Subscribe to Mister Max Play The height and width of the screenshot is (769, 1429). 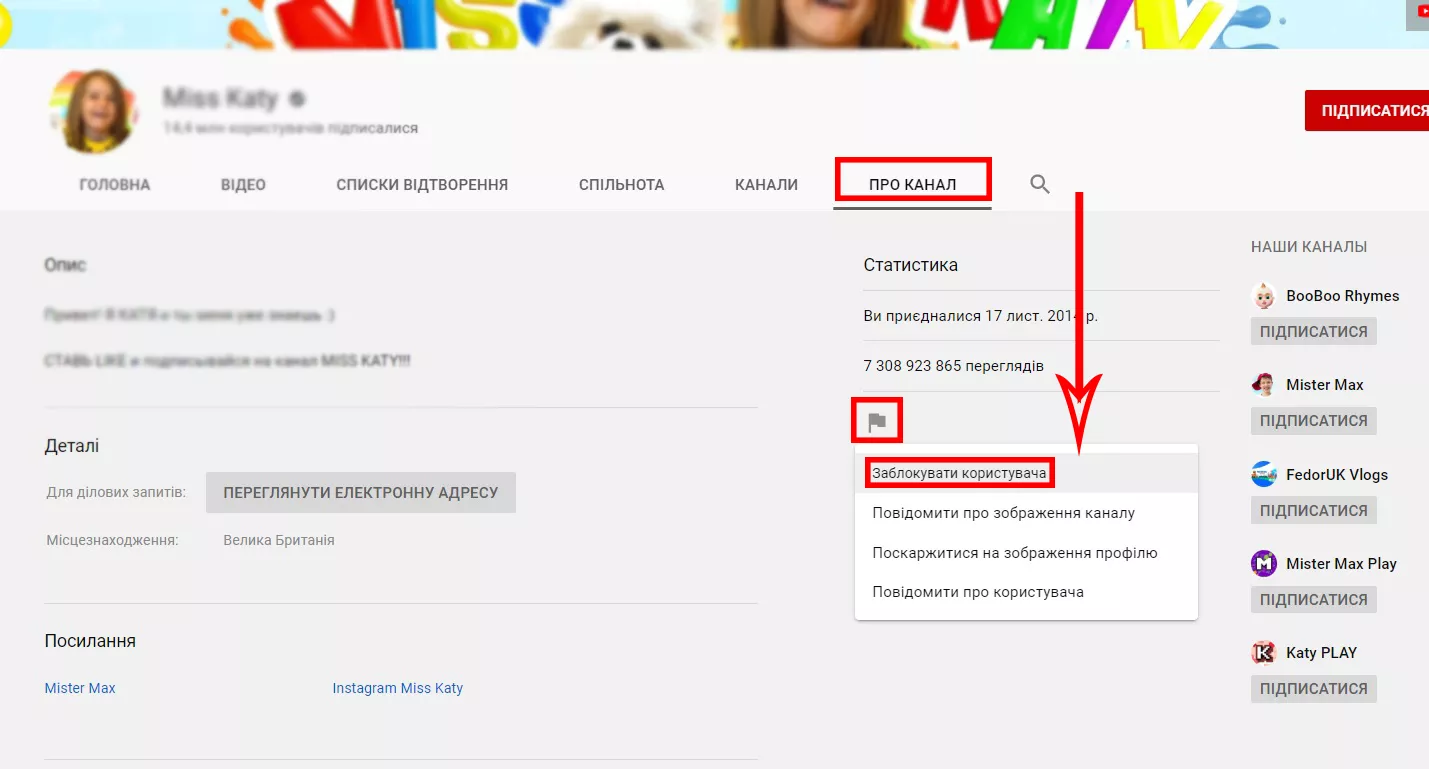1313,600
